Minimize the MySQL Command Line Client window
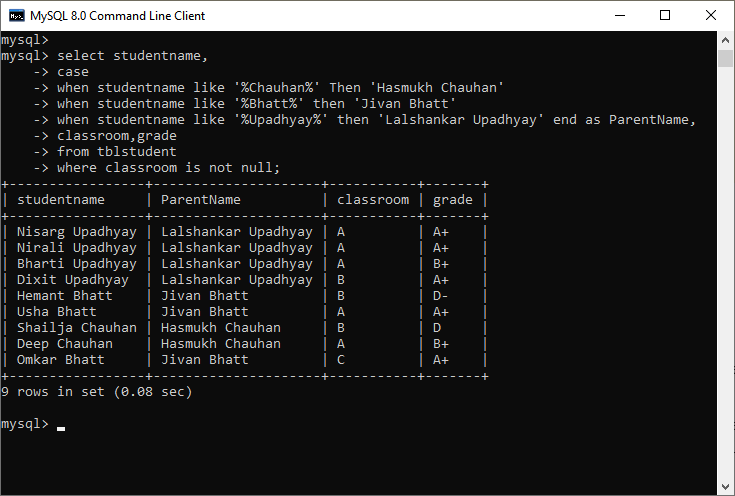The image size is (735, 496). [620, 15]
